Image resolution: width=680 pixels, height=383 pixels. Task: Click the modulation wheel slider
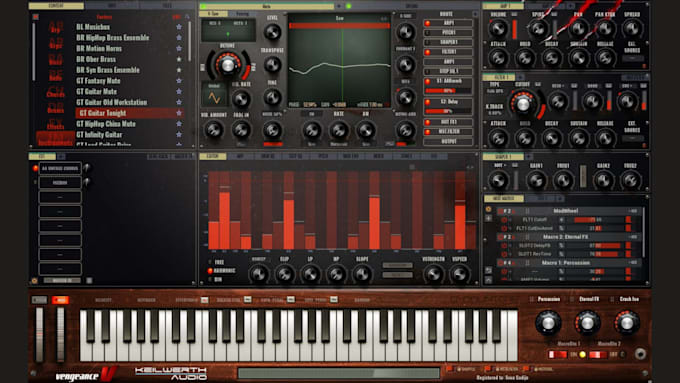(60, 335)
